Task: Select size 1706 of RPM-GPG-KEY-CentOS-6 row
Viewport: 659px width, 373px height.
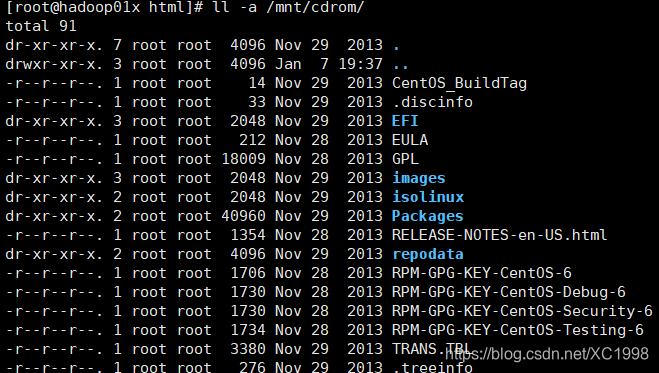Action: click(x=248, y=273)
